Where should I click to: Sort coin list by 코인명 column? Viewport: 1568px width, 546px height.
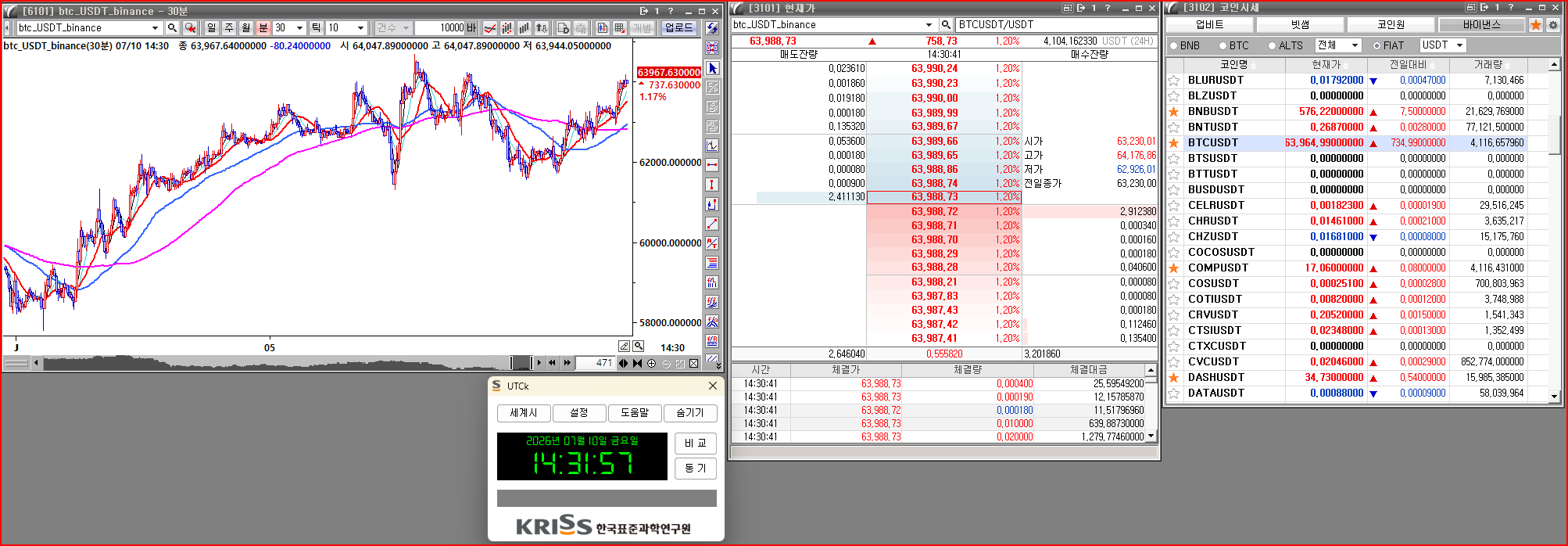point(1233,64)
